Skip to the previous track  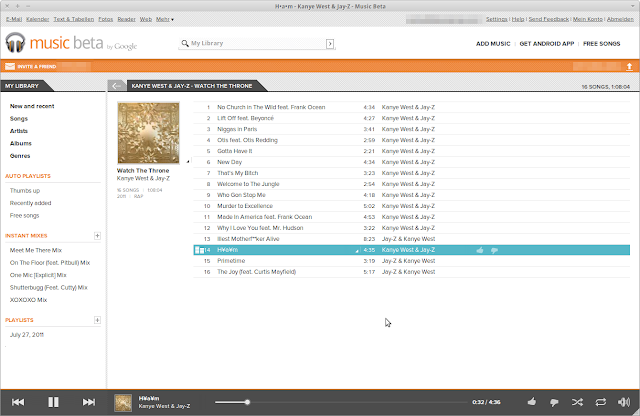pos(18,402)
